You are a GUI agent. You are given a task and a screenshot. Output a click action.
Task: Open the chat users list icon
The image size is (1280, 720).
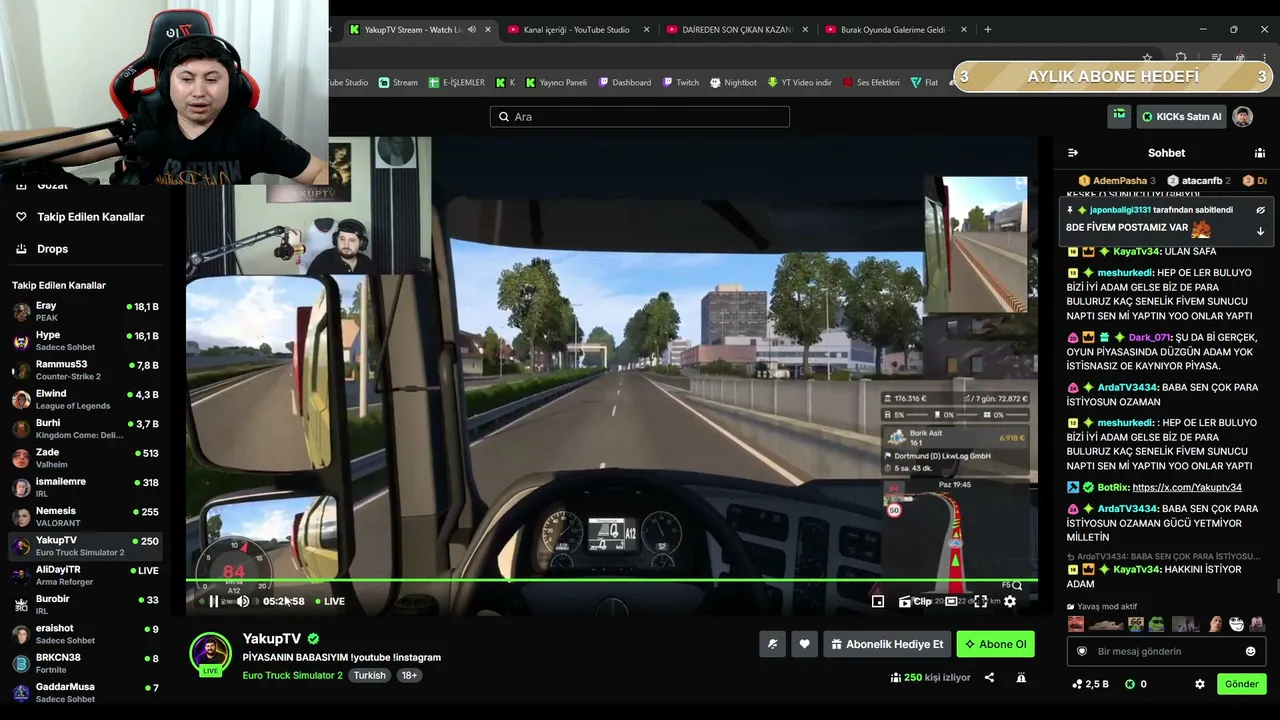pos(1260,153)
